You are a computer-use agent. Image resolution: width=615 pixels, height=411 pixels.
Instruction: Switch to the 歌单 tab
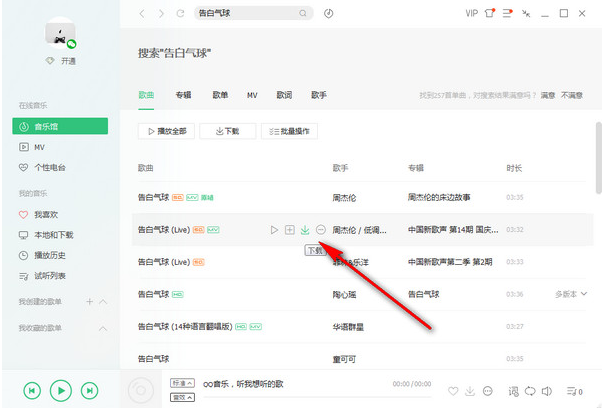tap(220, 95)
